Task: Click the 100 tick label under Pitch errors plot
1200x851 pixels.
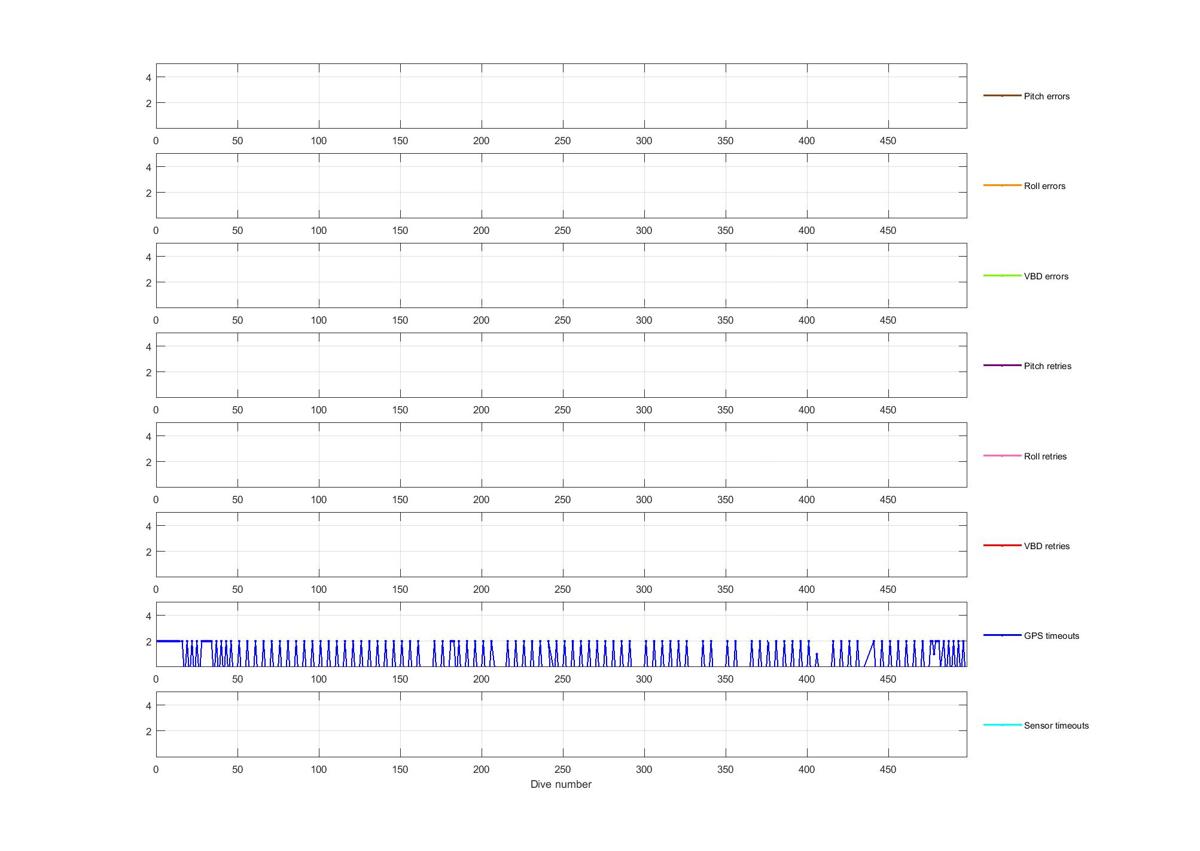Action: coord(319,141)
